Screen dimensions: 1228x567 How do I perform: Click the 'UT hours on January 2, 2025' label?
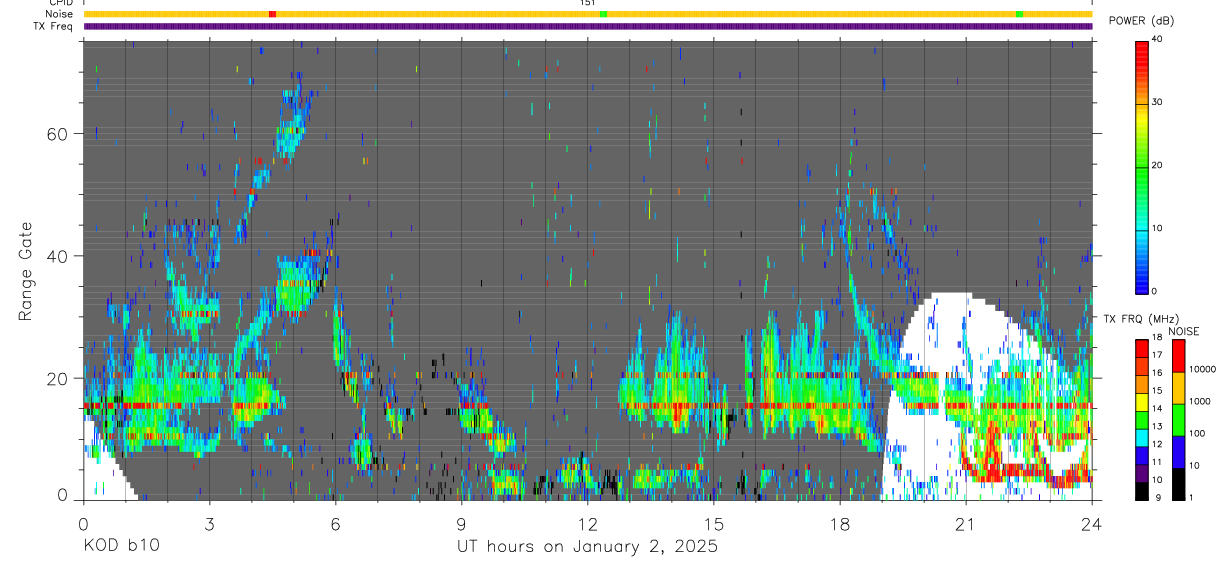[587, 547]
